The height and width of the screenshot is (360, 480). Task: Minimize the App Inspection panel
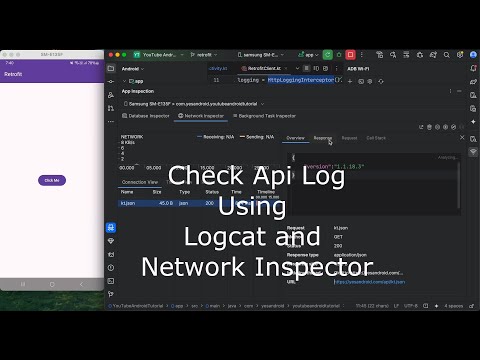pyautogui.click(x=459, y=91)
